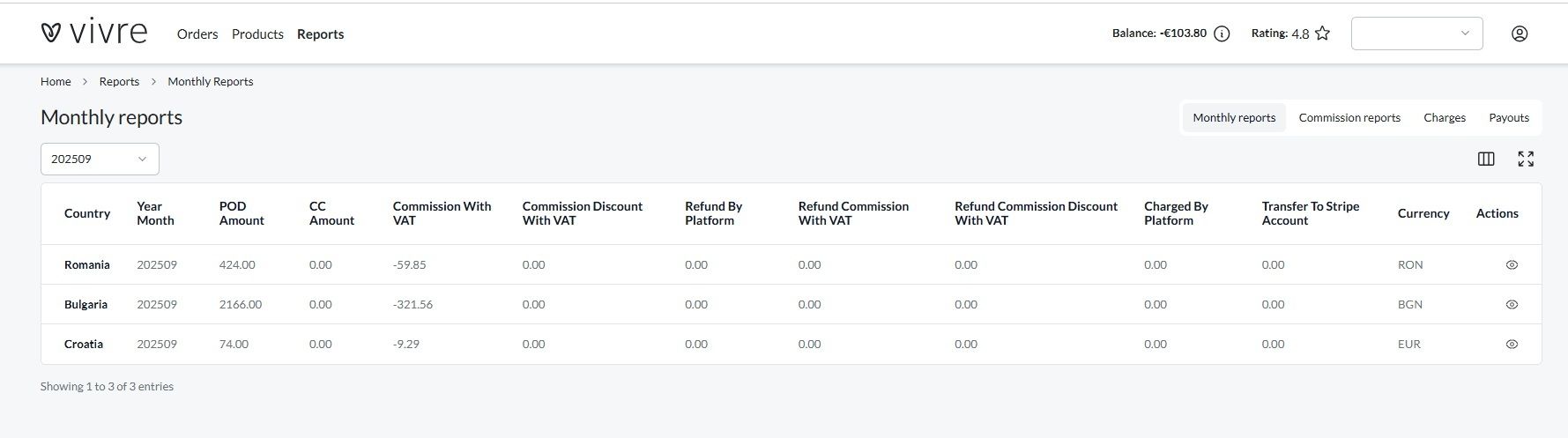Click the rating star icon
Viewport: 1568px width, 438px height.
click(x=1322, y=33)
